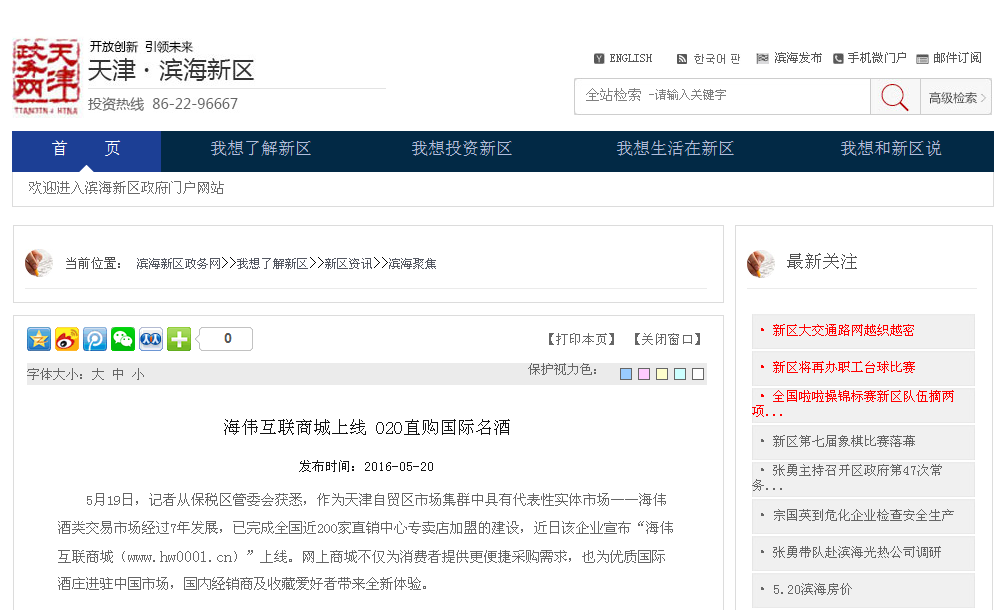Screen dimensions: 997x610
Task: Click 关闭窗口 to close the window
Action: [667, 340]
